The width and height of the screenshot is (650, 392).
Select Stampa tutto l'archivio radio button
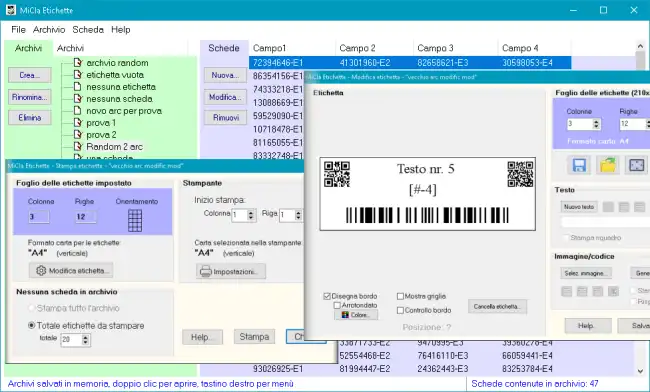pos(32,308)
